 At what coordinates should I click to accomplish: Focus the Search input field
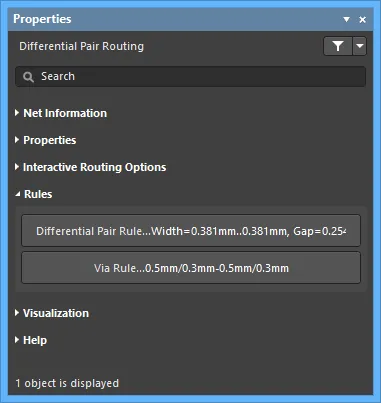point(190,77)
